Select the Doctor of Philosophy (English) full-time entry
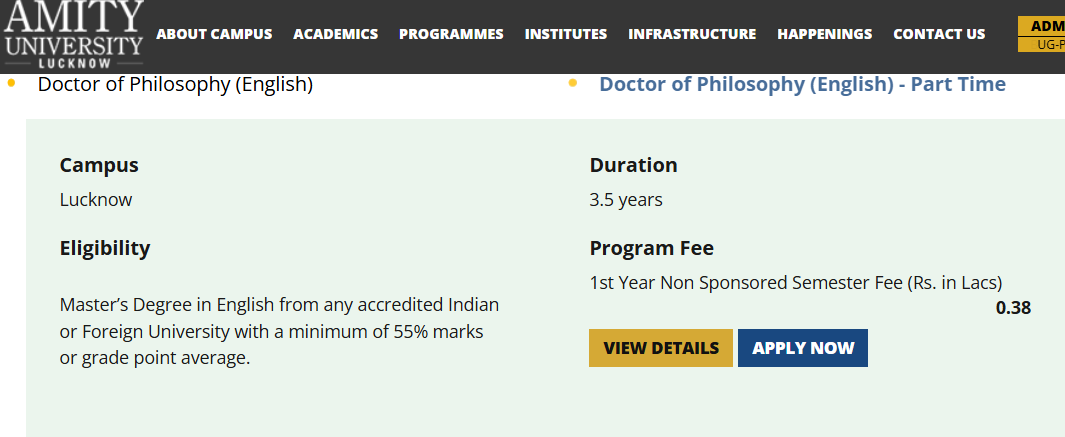Screen dimensions: 1065x437 175,84
